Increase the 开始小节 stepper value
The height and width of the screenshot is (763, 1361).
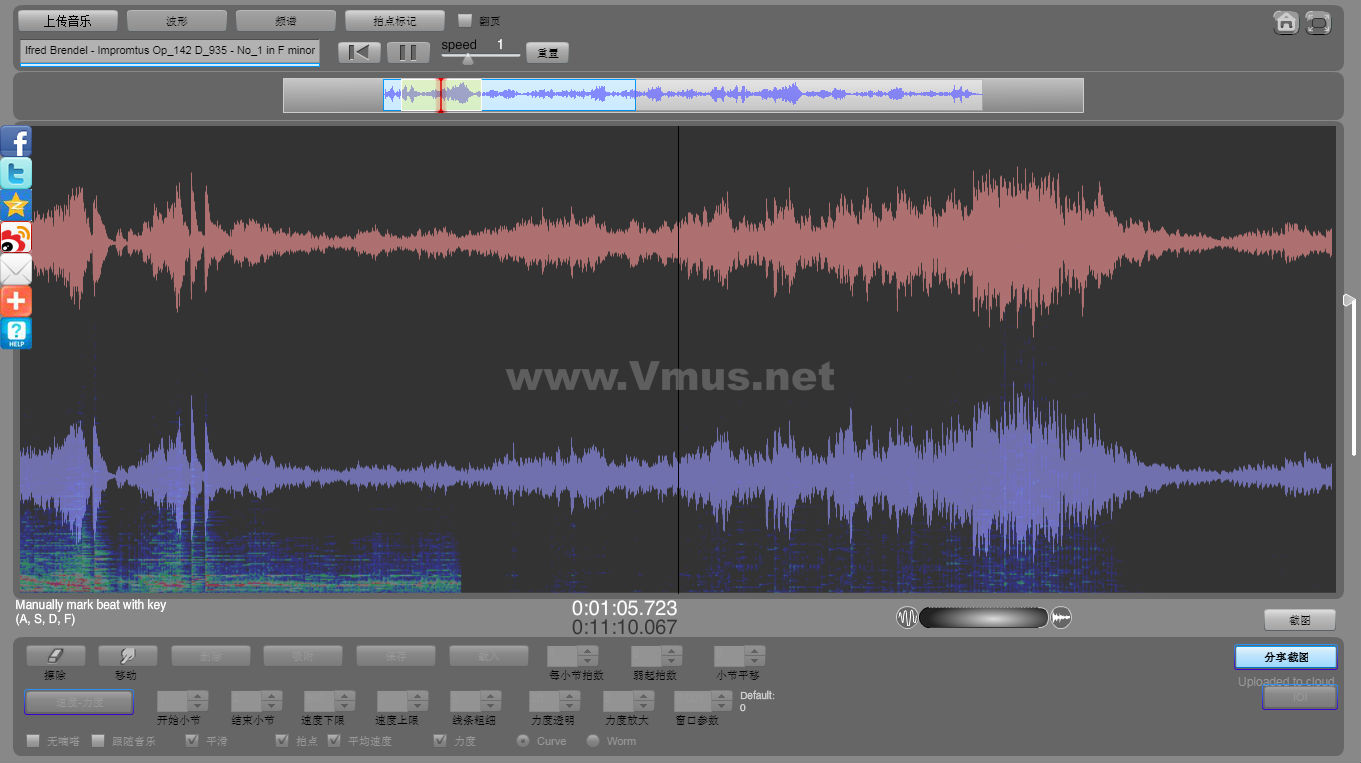[x=197, y=696]
